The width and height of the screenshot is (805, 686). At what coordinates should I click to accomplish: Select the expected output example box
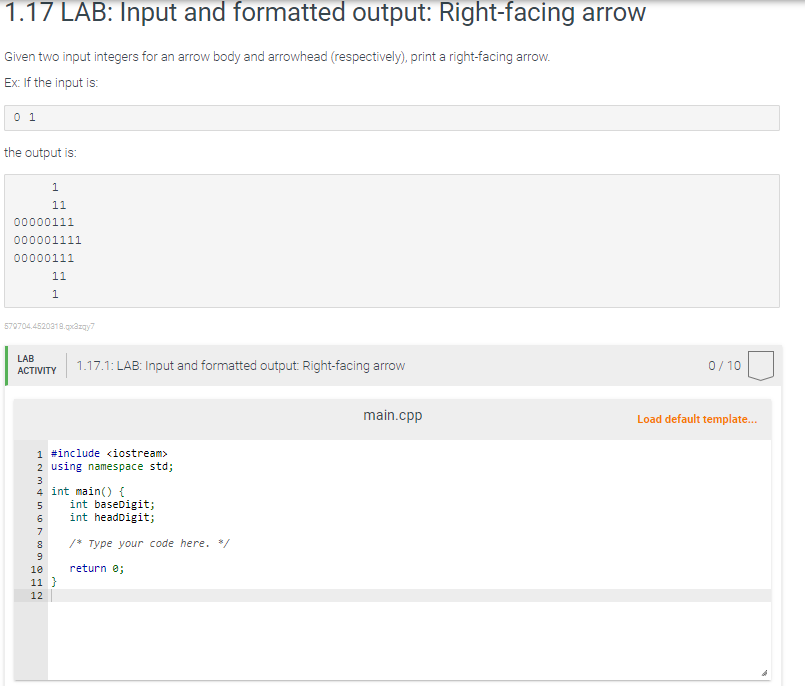(x=392, y=240)
